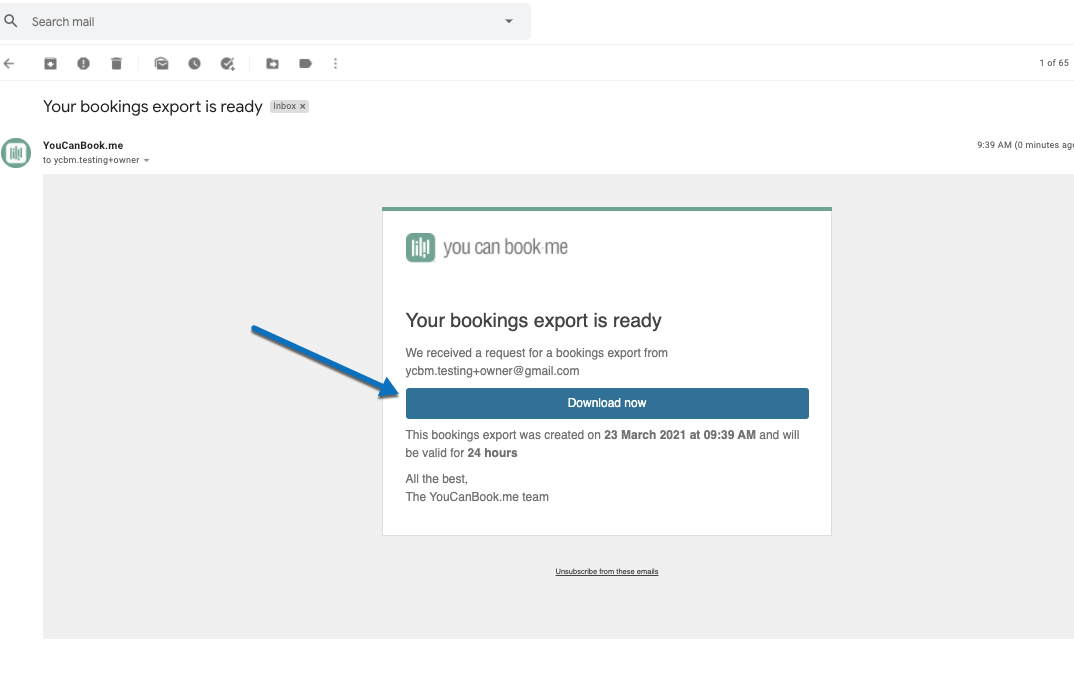The height and width of the screenshot is (676, 1074).
Task: Open the more options three-dot menu
Action: point(335,63)
